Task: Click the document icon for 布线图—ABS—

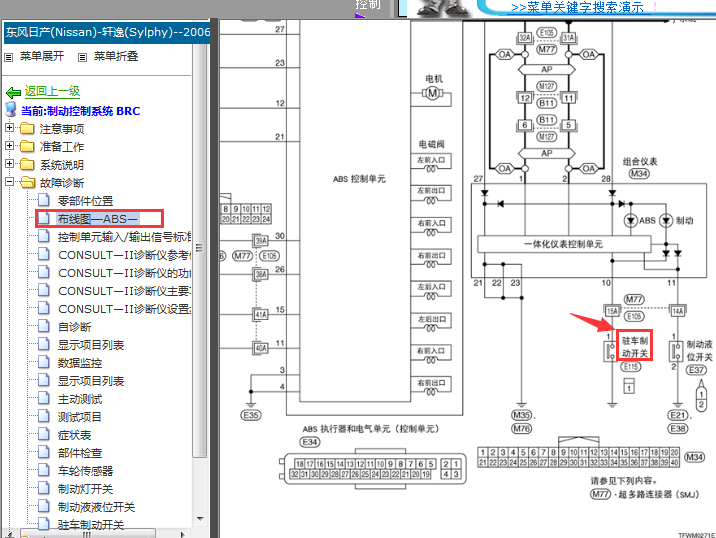Action: coord(44,218)
